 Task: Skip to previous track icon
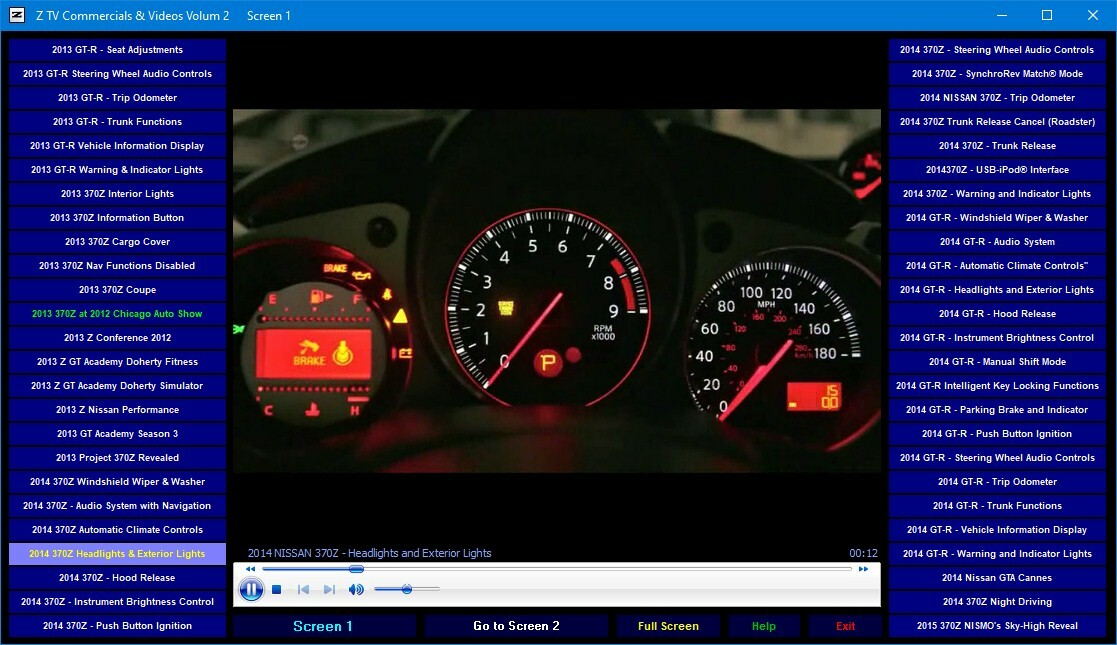[303, 590]
